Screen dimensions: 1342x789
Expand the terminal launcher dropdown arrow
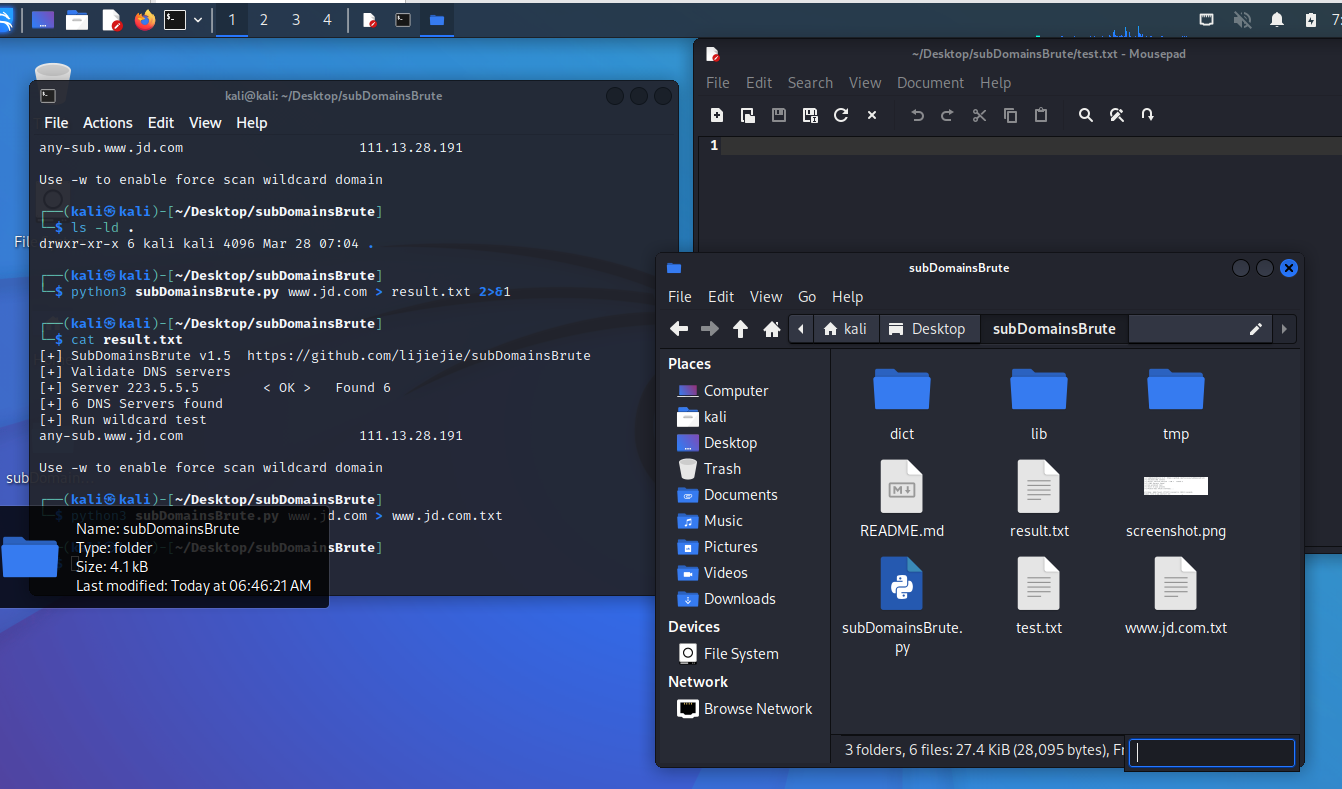(198, 19)
